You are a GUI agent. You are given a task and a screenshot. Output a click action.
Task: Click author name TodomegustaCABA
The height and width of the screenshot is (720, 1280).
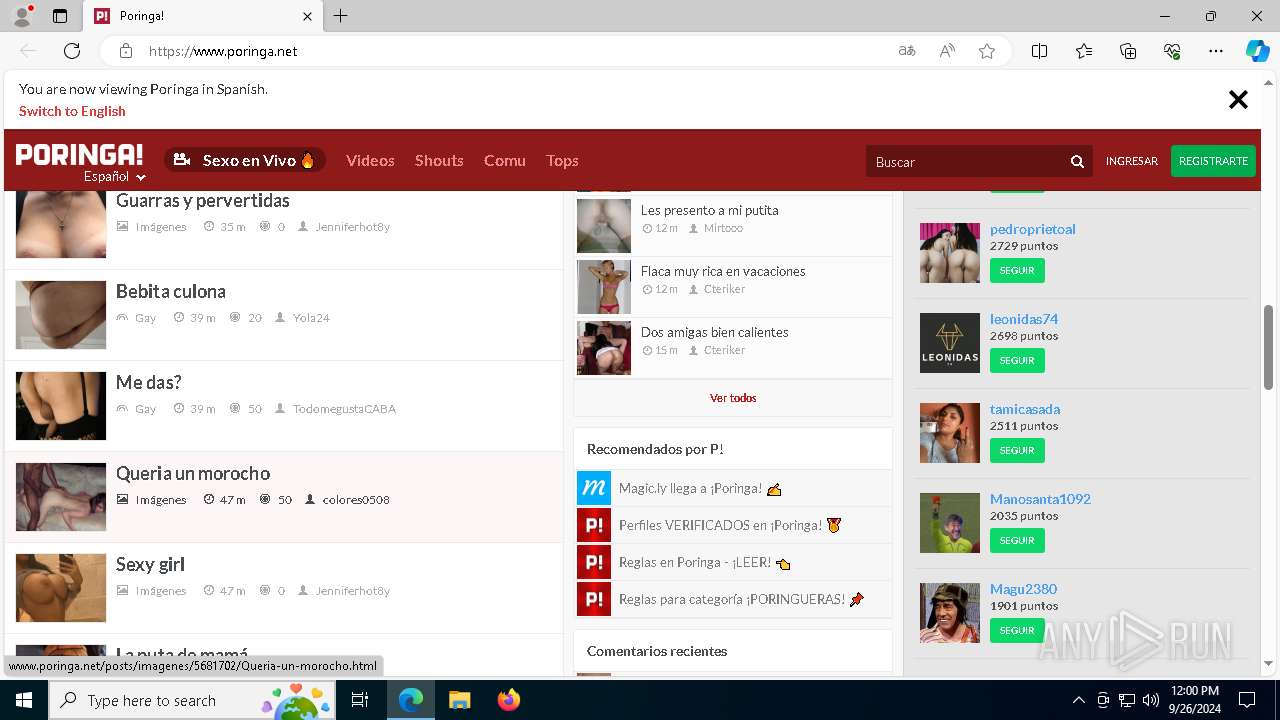344,409
